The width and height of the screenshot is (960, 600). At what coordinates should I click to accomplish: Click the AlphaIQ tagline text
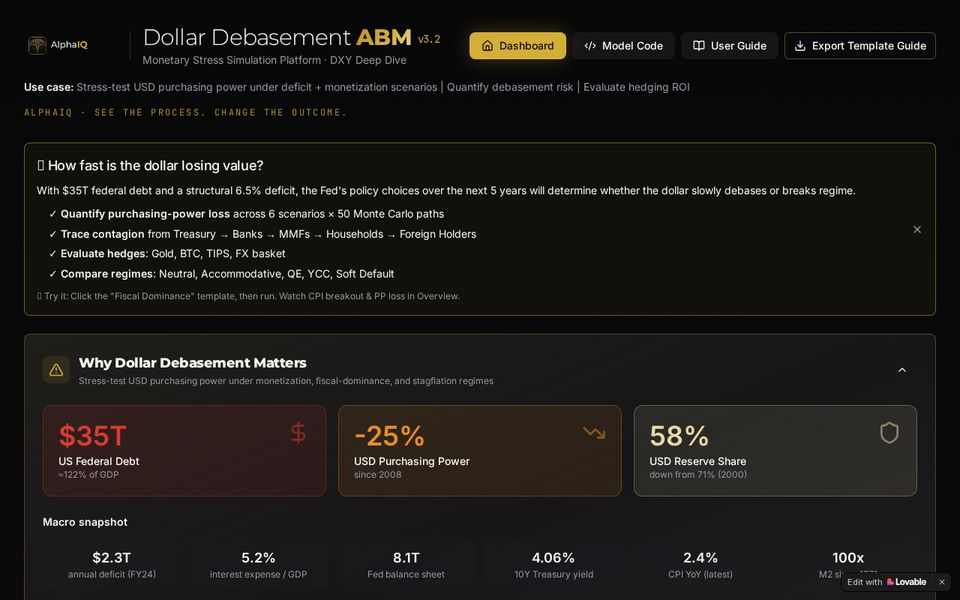(186, 112)
